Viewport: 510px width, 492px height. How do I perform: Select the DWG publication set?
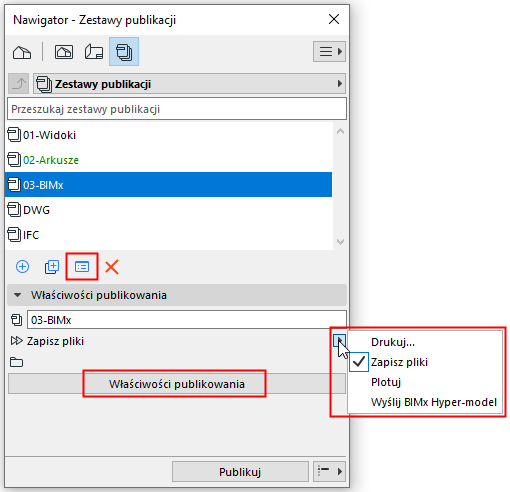point(169,210)
